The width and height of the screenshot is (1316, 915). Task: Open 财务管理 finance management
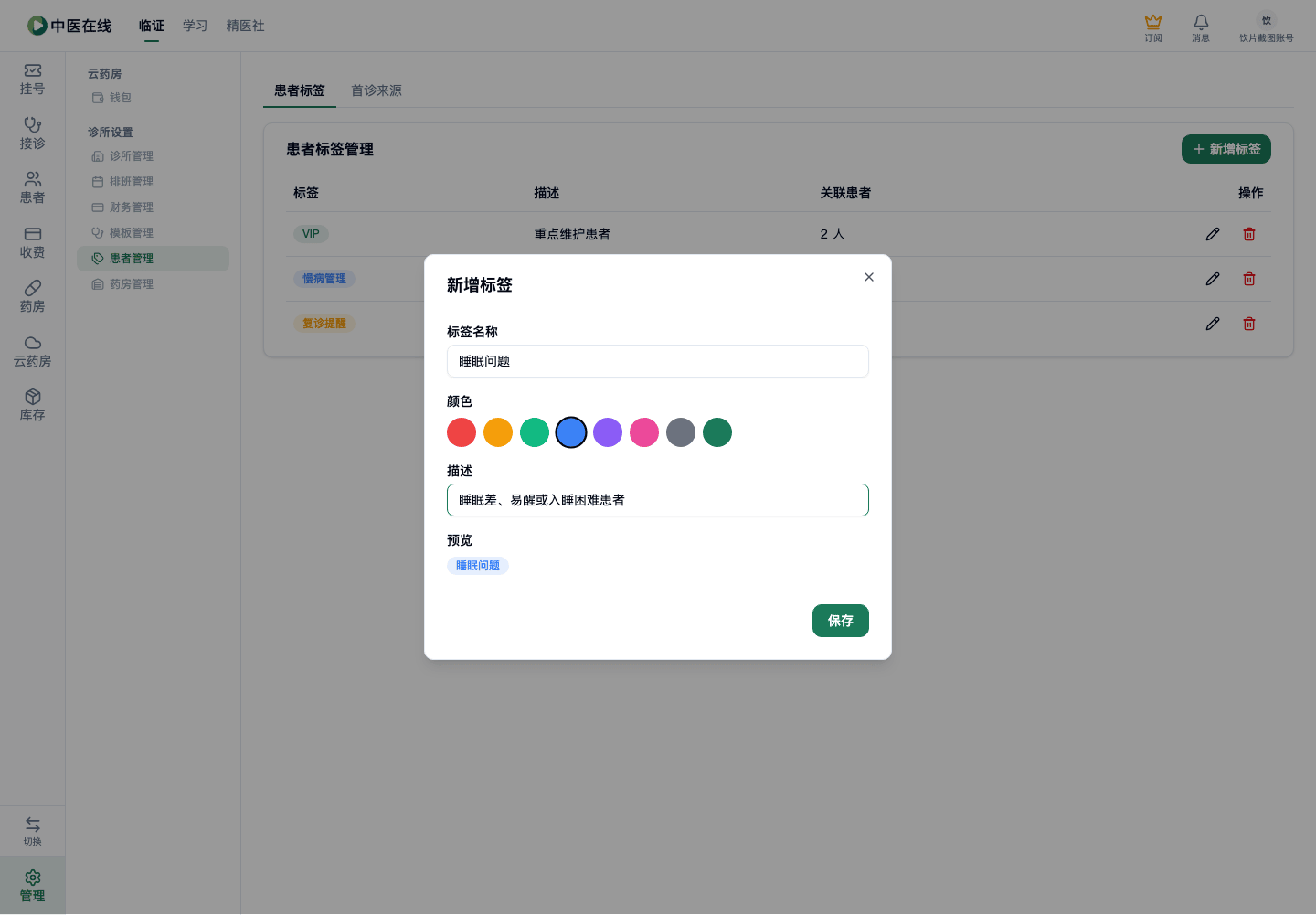click(x=153, y=207)
